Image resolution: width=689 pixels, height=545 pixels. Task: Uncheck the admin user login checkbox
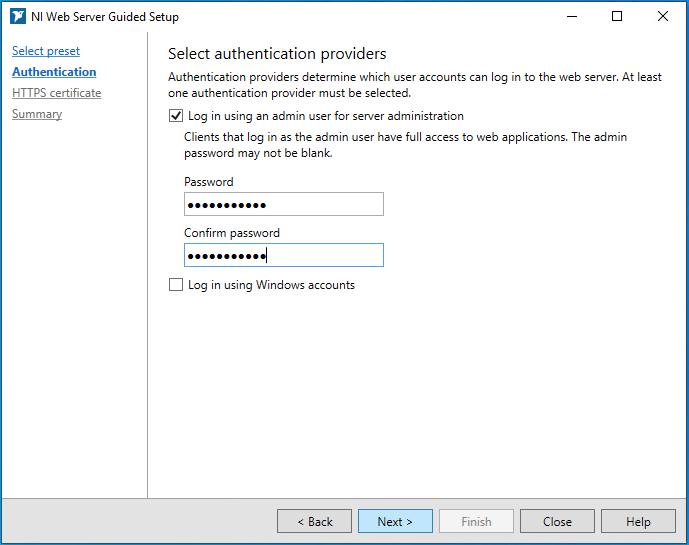(x=177, y=116)
